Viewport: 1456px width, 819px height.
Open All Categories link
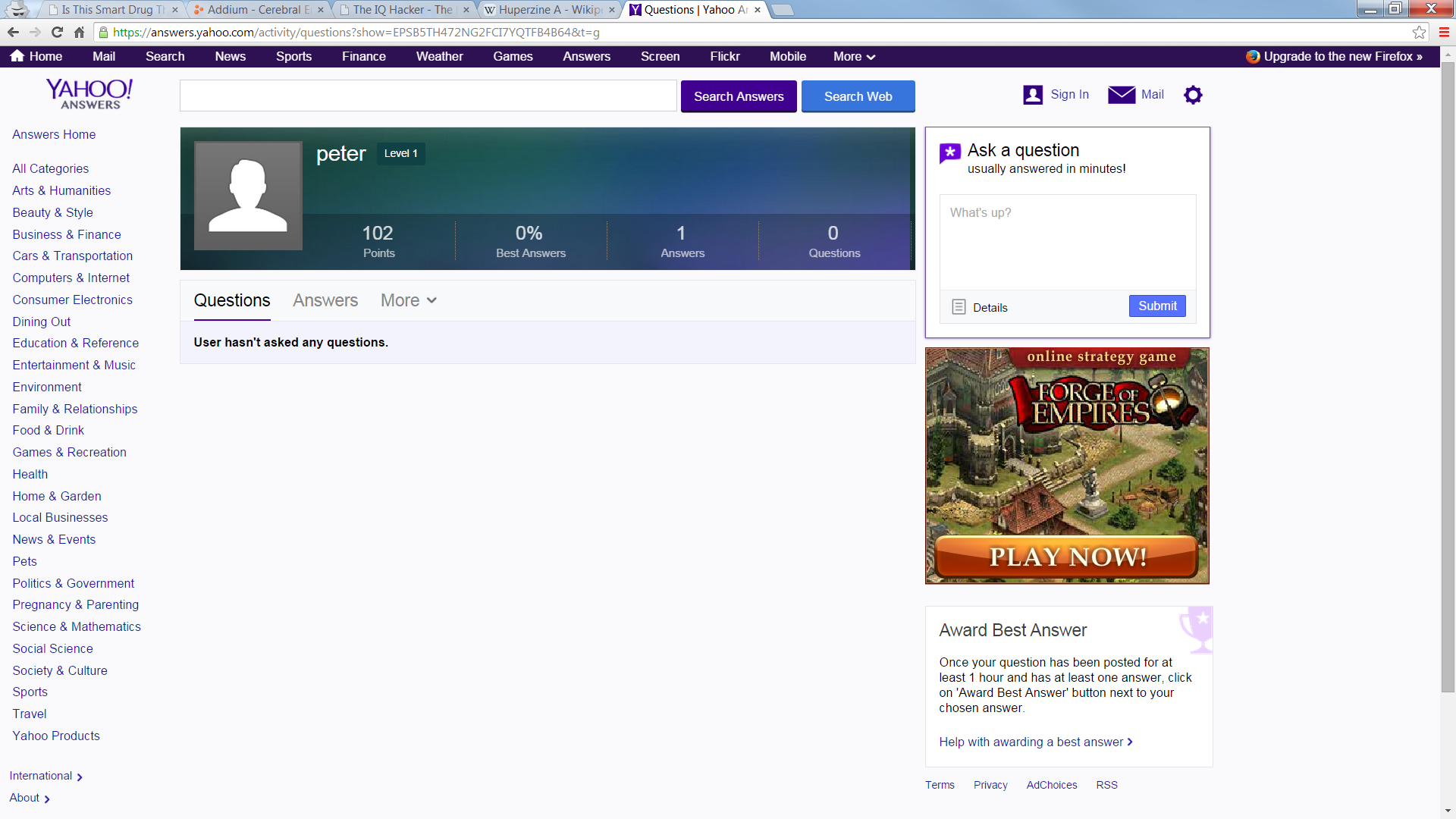(x=51, y=168)
